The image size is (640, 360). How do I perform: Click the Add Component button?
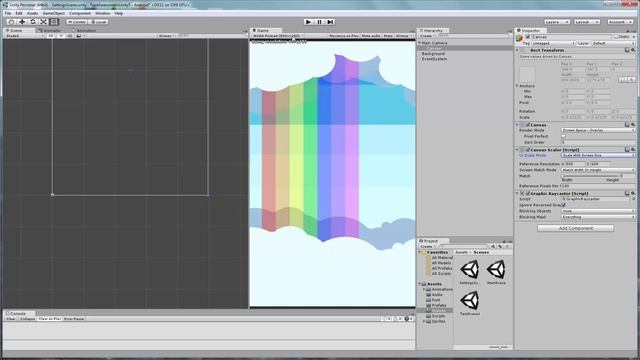[576, 228]
